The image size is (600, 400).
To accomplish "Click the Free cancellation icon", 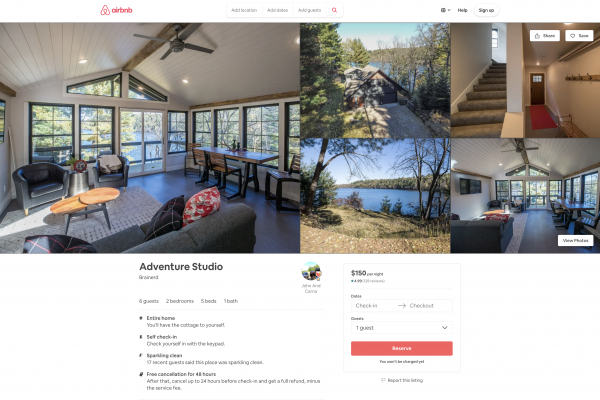I will click(x=141, y=374).
